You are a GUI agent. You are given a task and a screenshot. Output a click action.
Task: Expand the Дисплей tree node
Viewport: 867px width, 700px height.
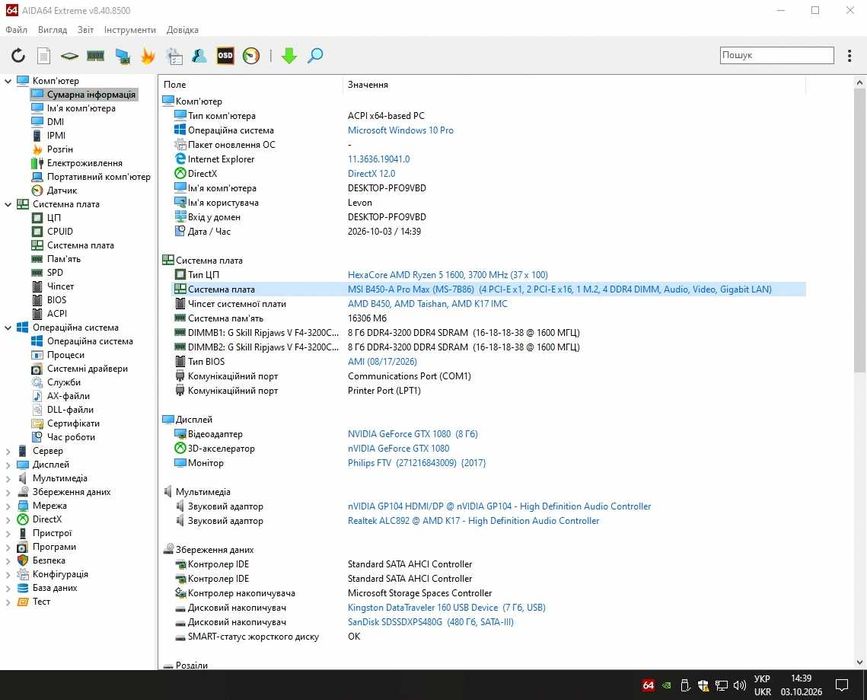tap(8, 465)
